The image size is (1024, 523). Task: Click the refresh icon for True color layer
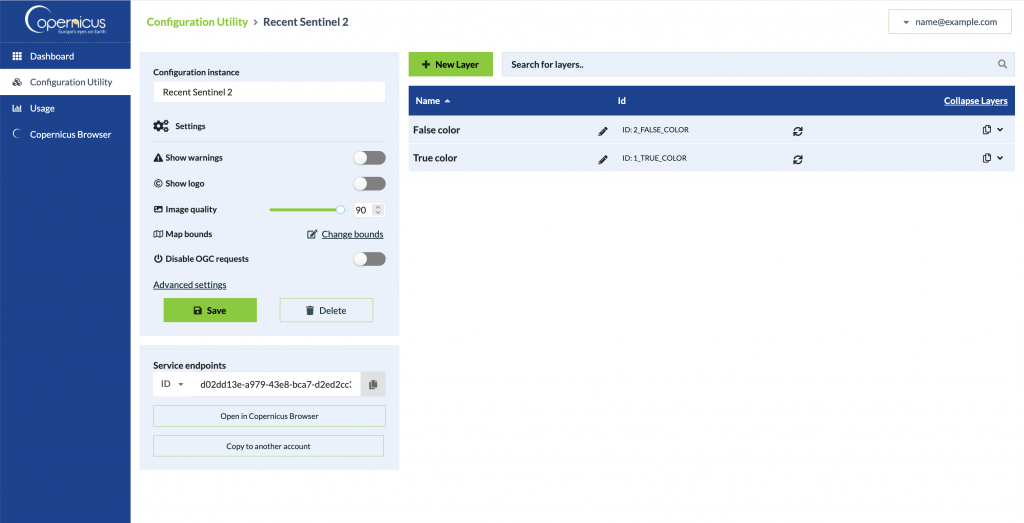798,159
